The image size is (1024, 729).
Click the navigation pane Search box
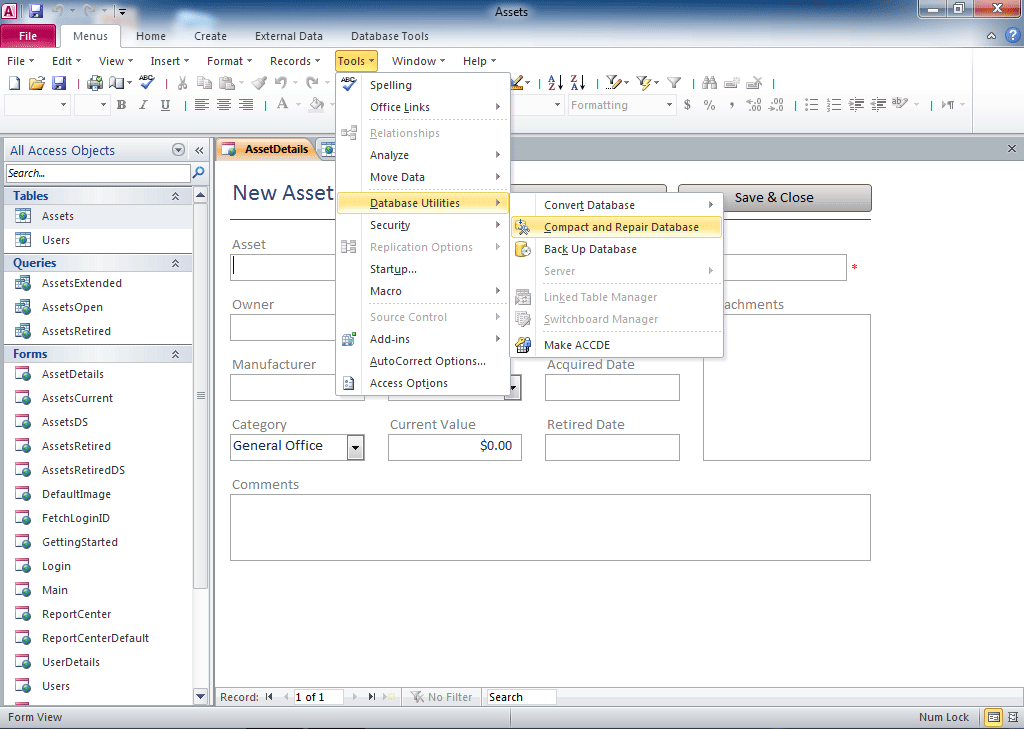pos(98,173)
